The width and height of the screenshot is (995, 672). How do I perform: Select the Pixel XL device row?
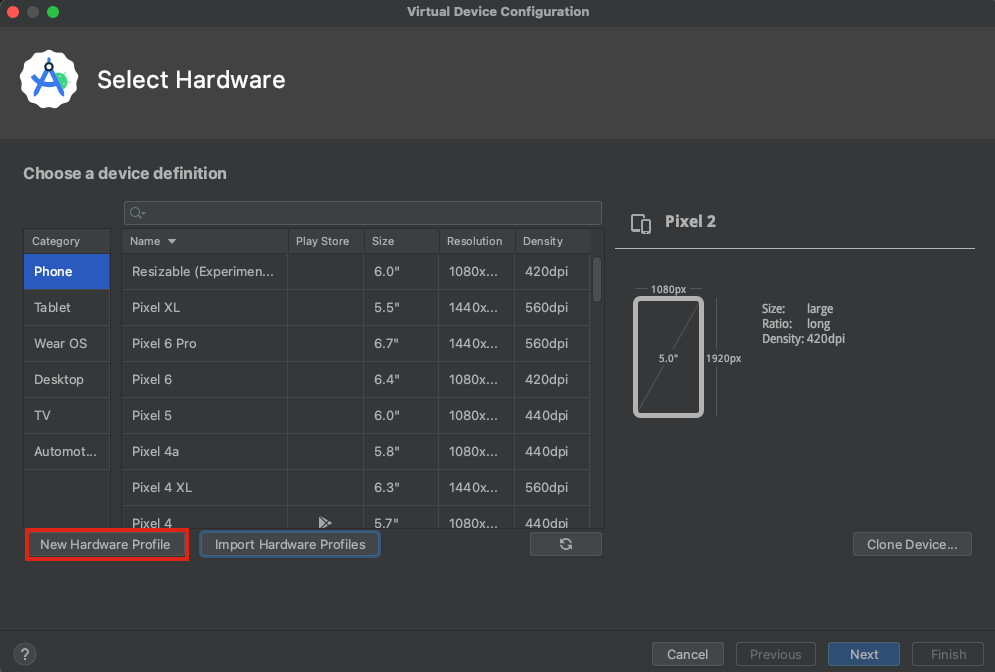pyautogui.click(x=355, y=308)
